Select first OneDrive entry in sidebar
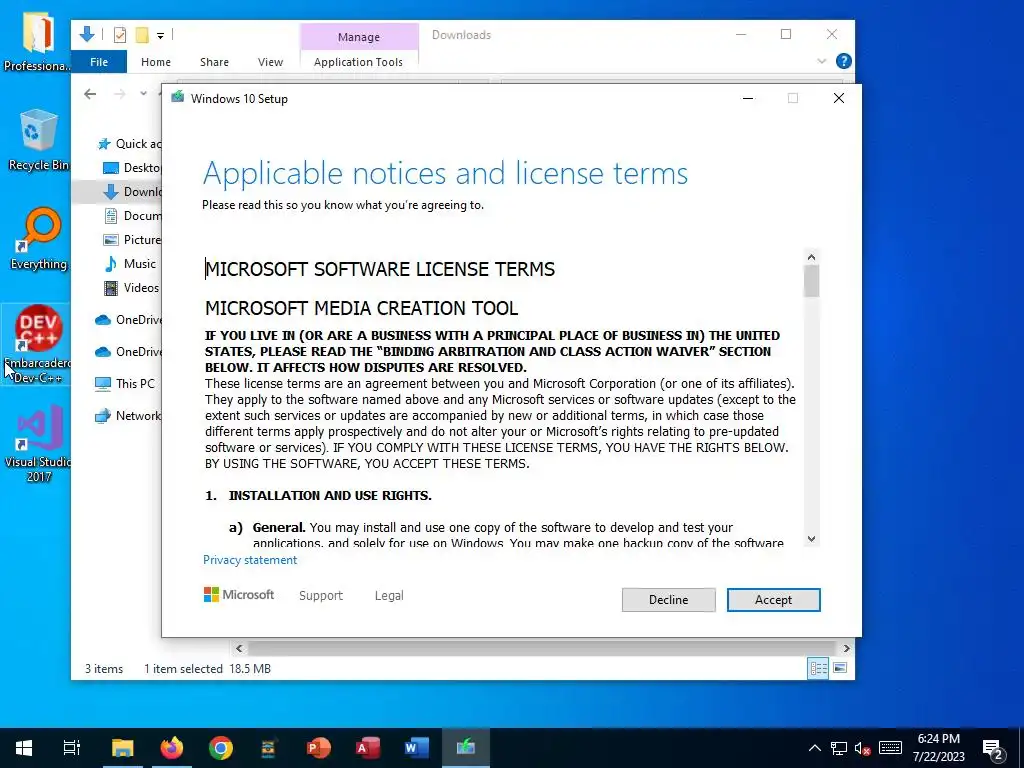Viewport: 1024px width, 768px height. [x=129, y=320]
